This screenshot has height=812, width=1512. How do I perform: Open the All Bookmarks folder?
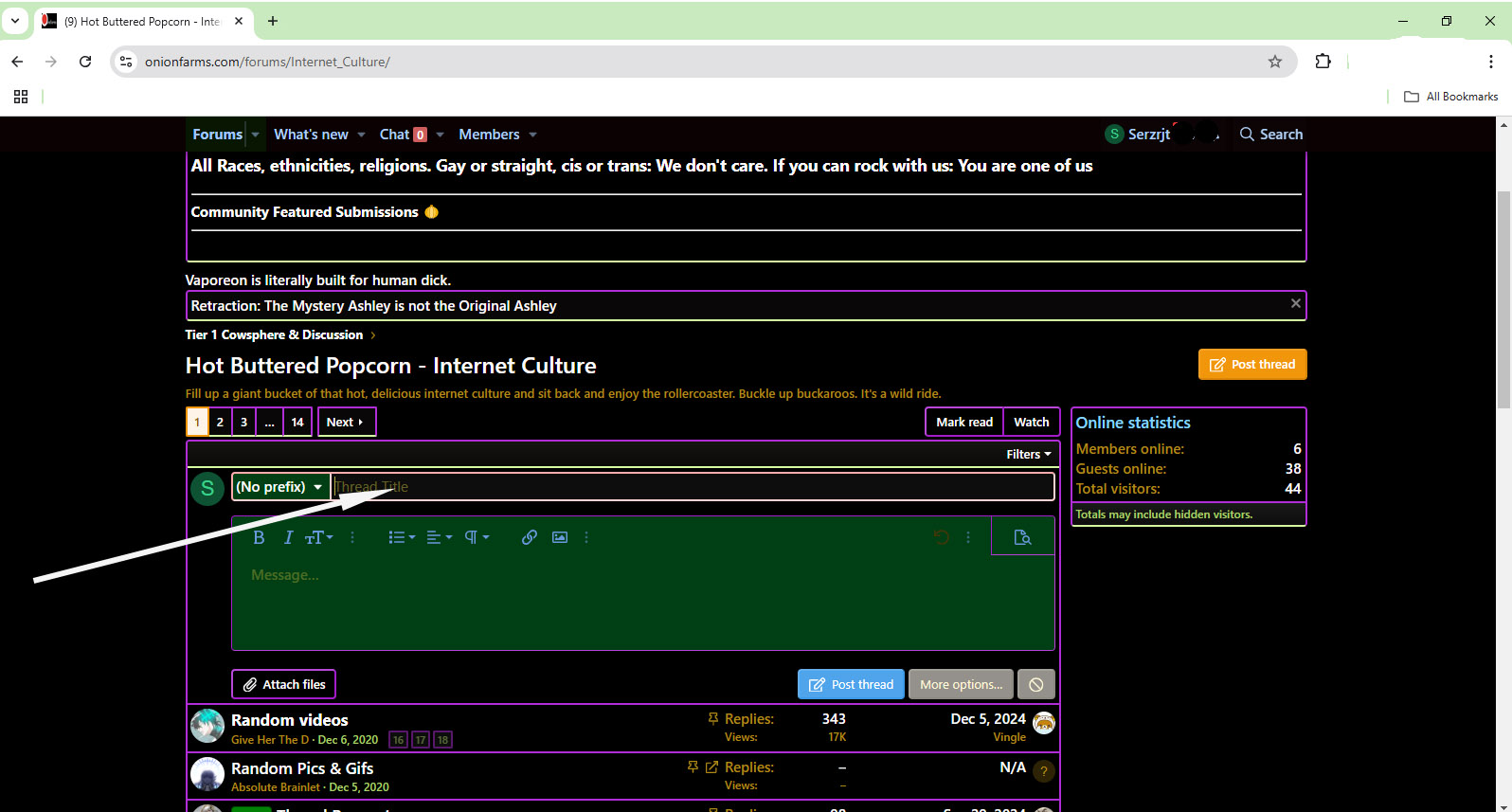pyautogui.click(x=1450, y=97)
